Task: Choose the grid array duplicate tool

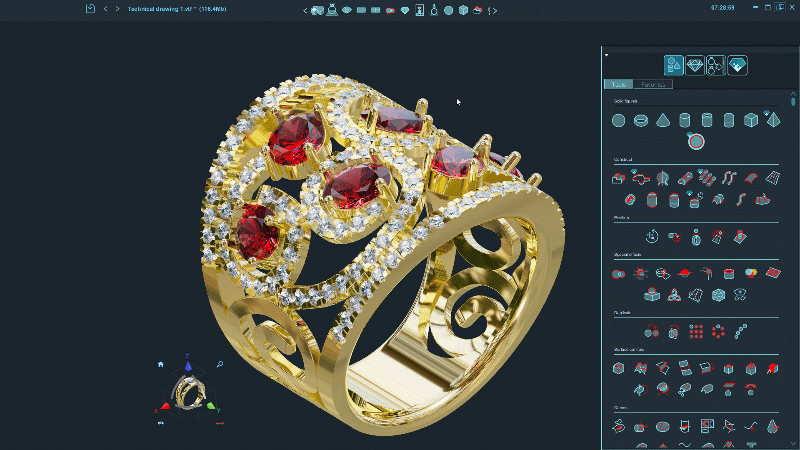Action: [x=696, y=332]
